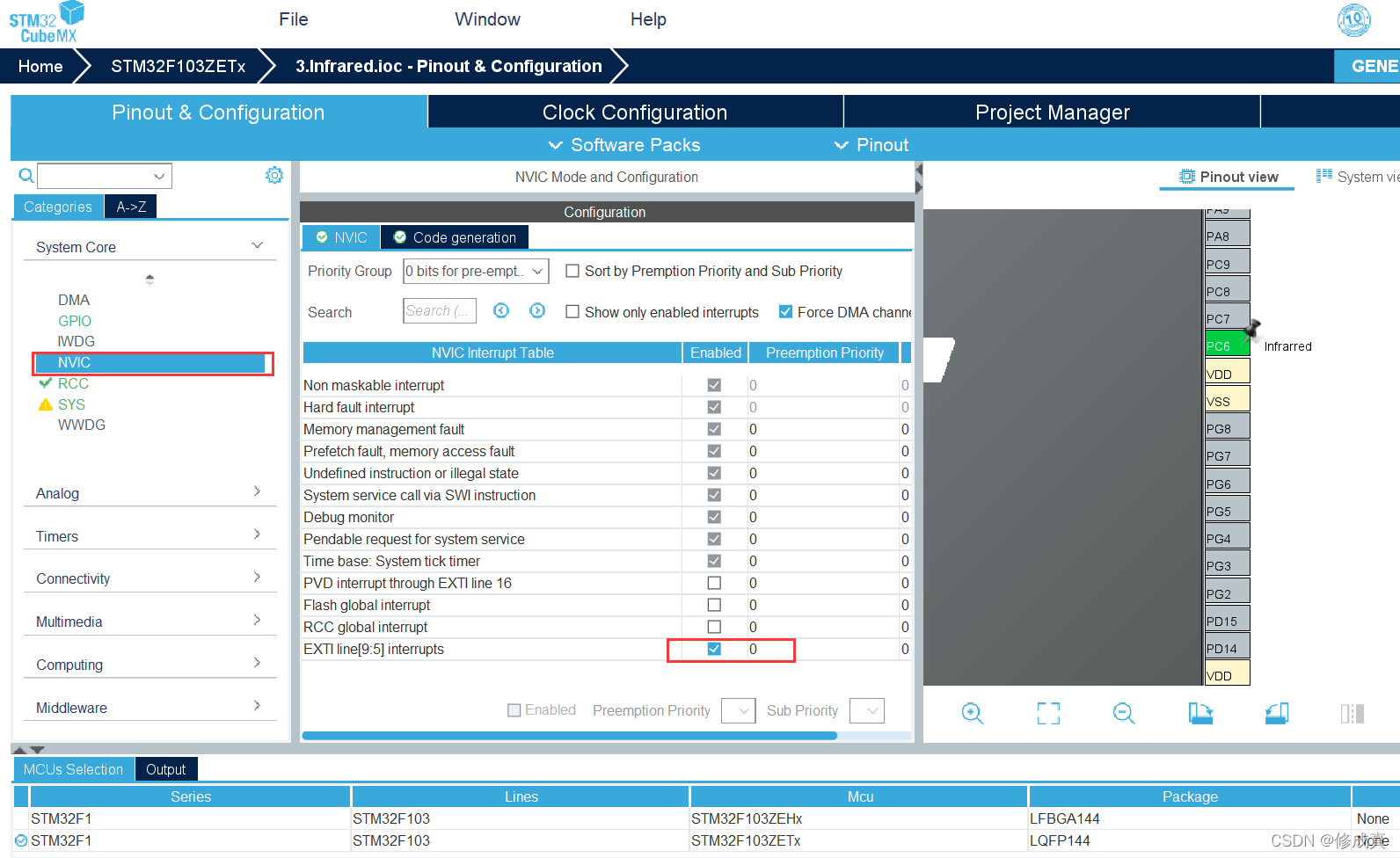Switch to Project Manager tab

click(x=1052, y=113)
